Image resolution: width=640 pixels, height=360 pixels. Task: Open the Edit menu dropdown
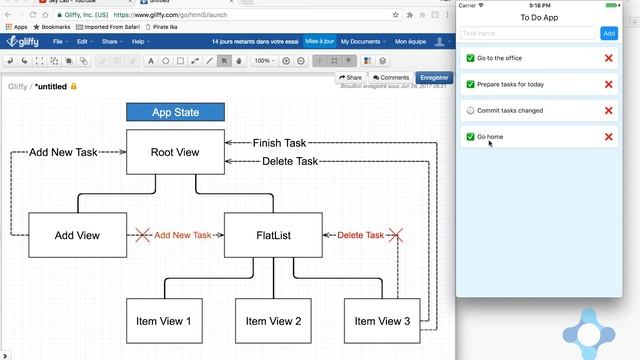[84, 42]
